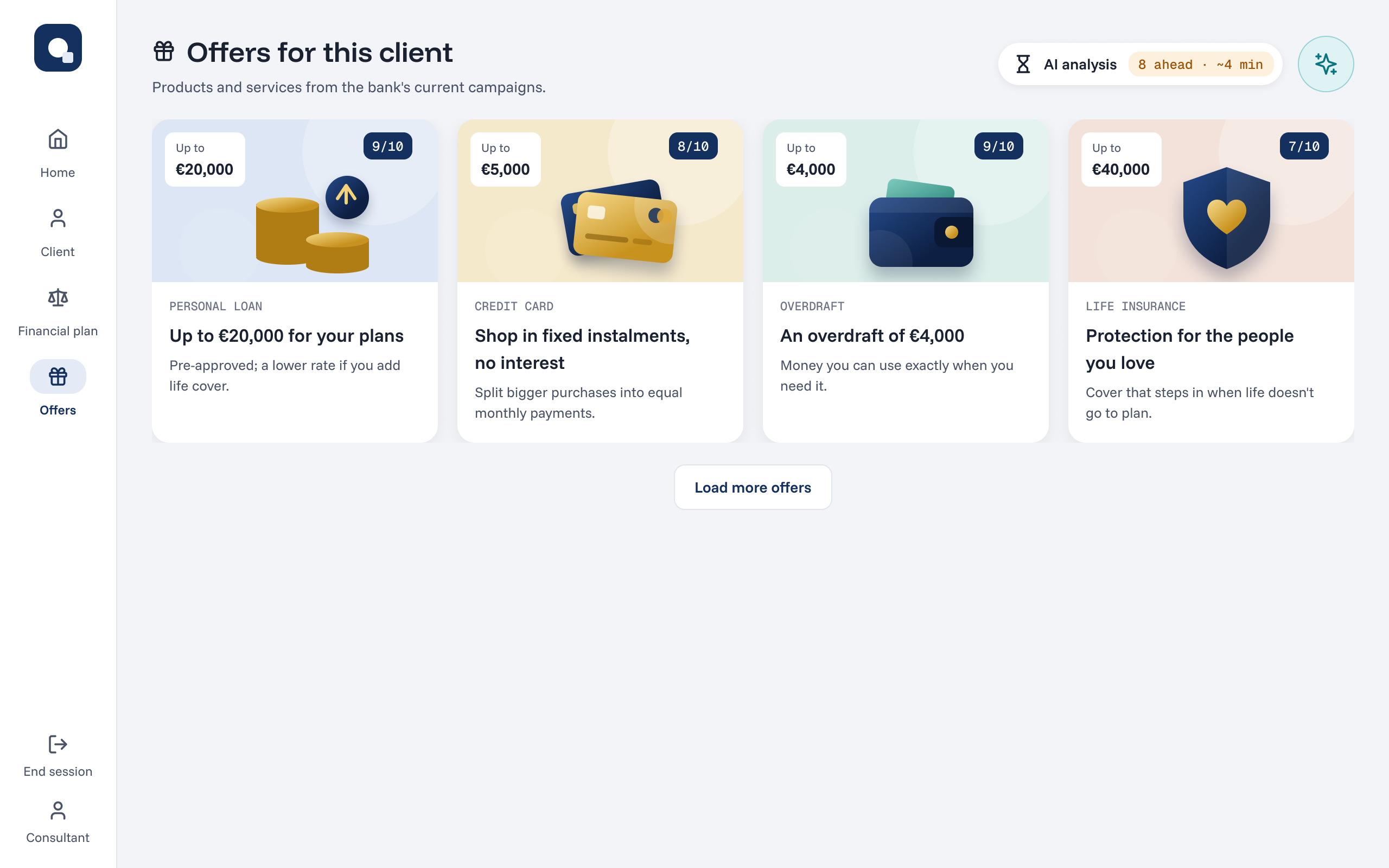Open Financial plan scales icon
Image resolution: width=1389 pixels, height=868 pixels.
click(x=58, y=297)
